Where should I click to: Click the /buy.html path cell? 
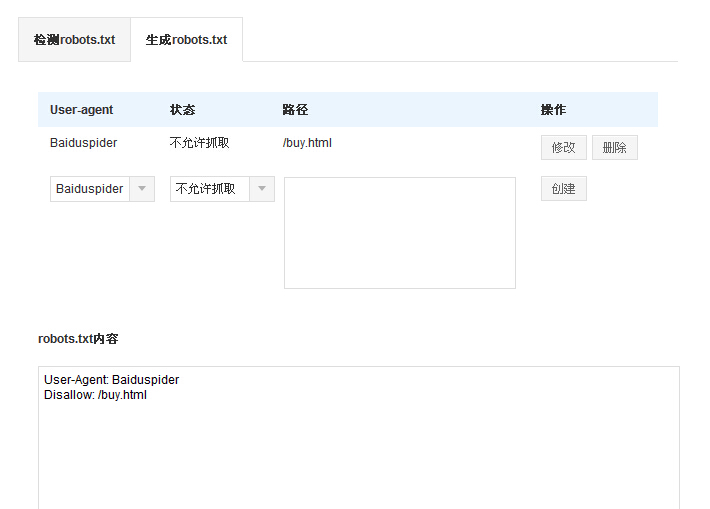click(x=307, y=143)
